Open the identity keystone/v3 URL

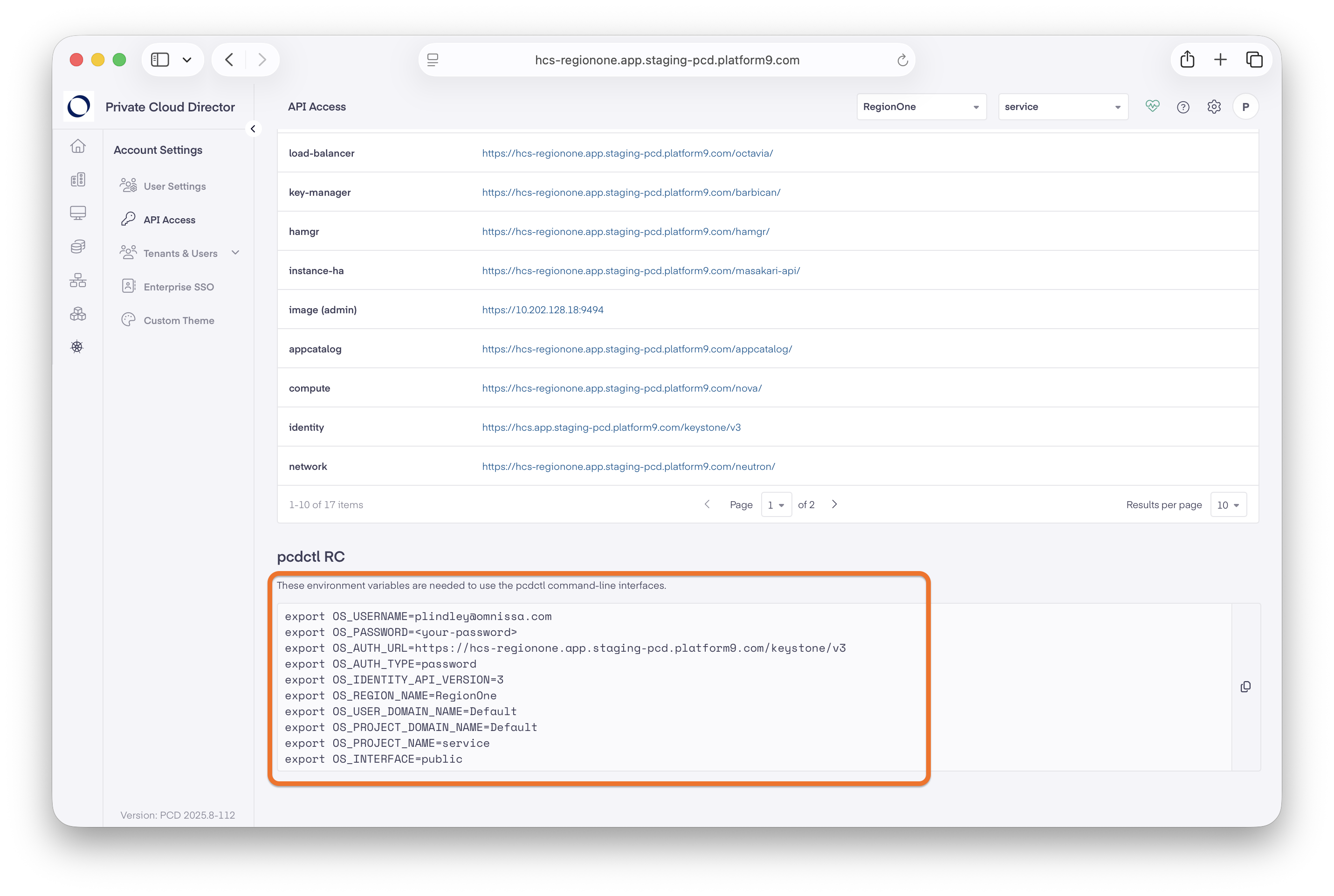click(x=611, y=427)
